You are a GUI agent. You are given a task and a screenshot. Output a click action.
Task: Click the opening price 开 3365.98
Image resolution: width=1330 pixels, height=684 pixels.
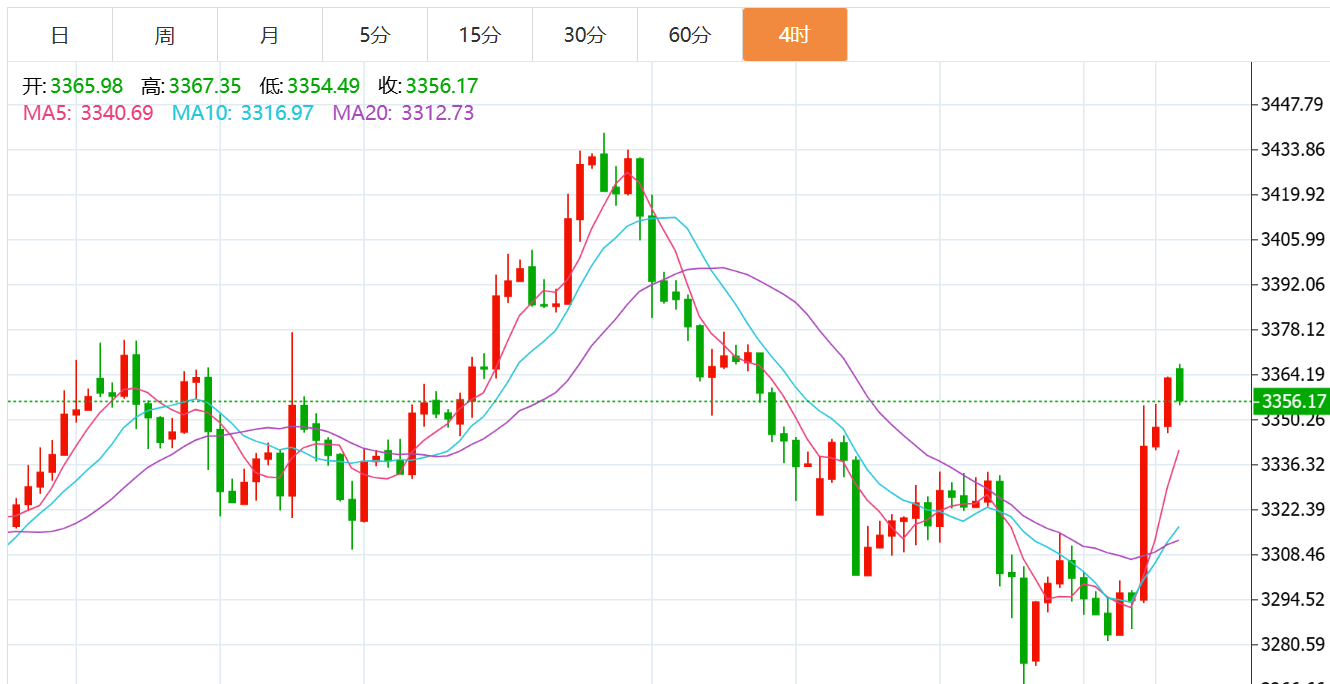click(73, 86)
